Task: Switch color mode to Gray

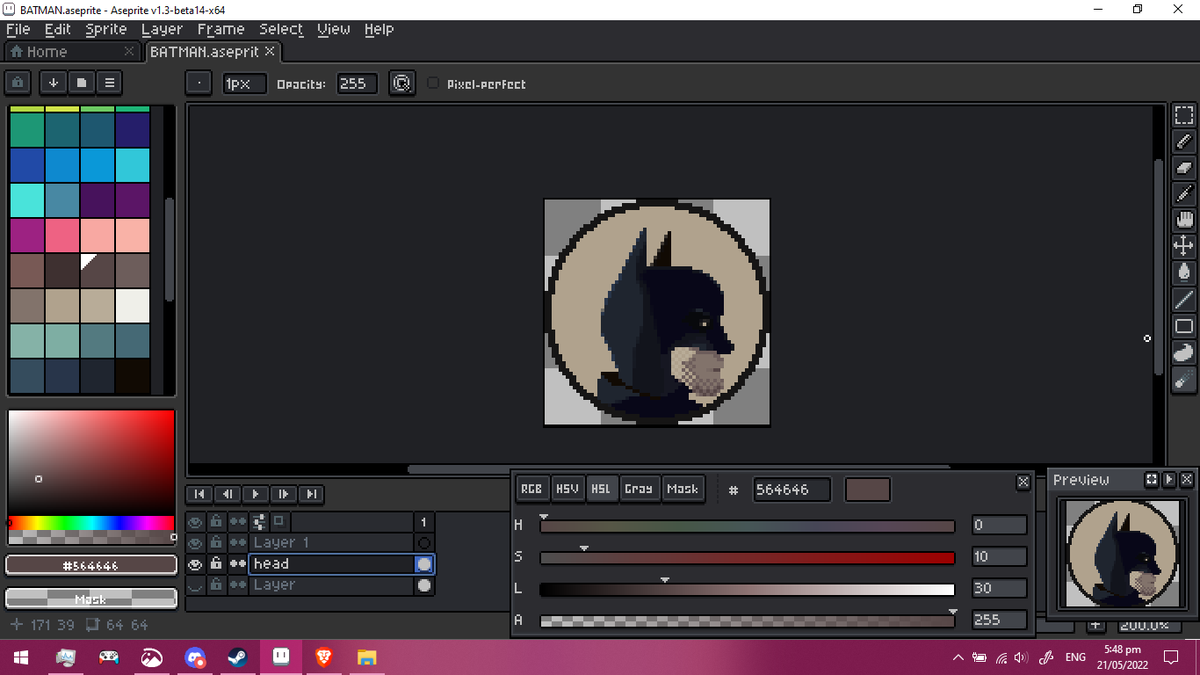Action: point(638,489)
